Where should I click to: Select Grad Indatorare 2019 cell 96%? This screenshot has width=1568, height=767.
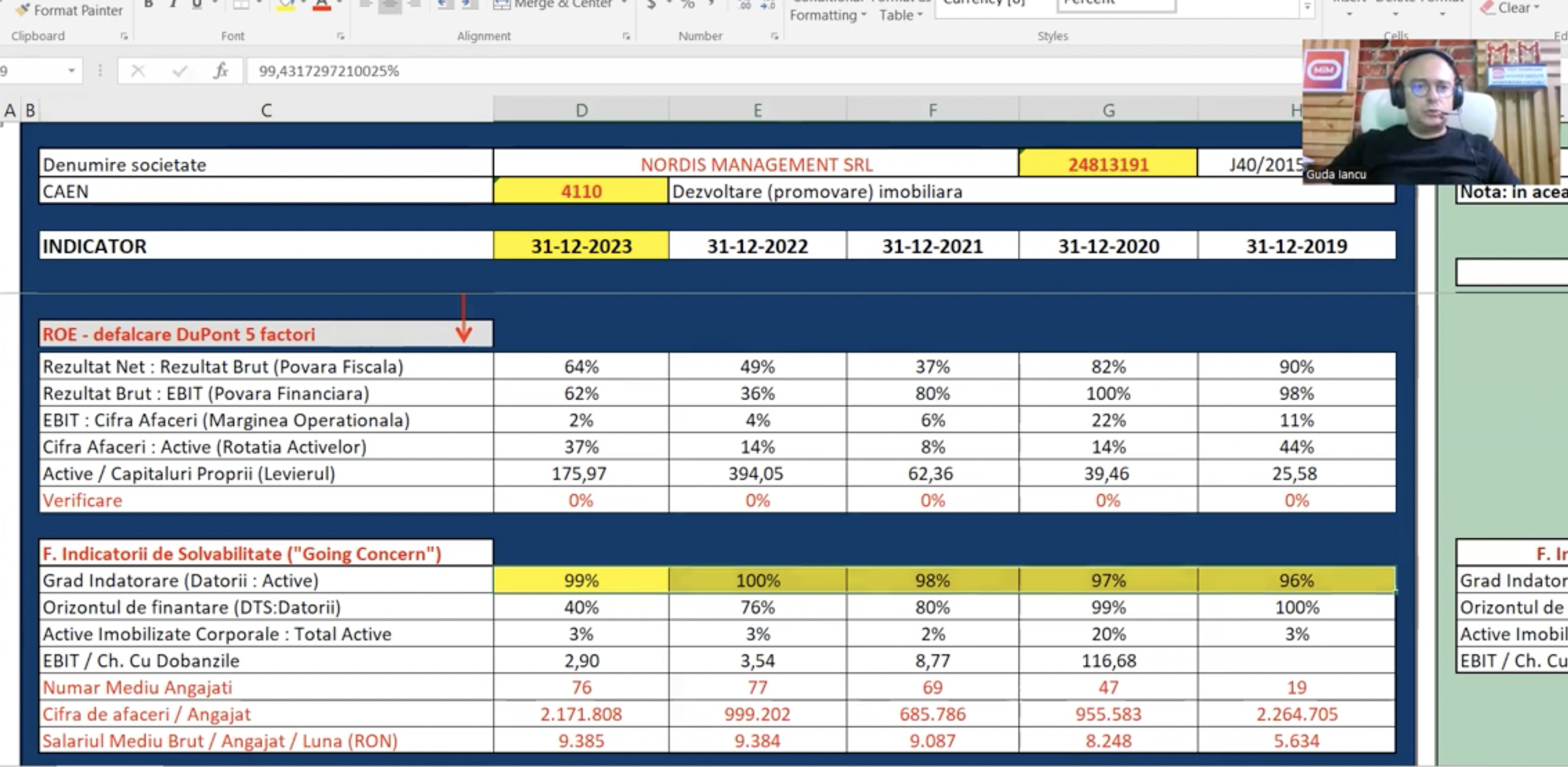pos(1296,580)
